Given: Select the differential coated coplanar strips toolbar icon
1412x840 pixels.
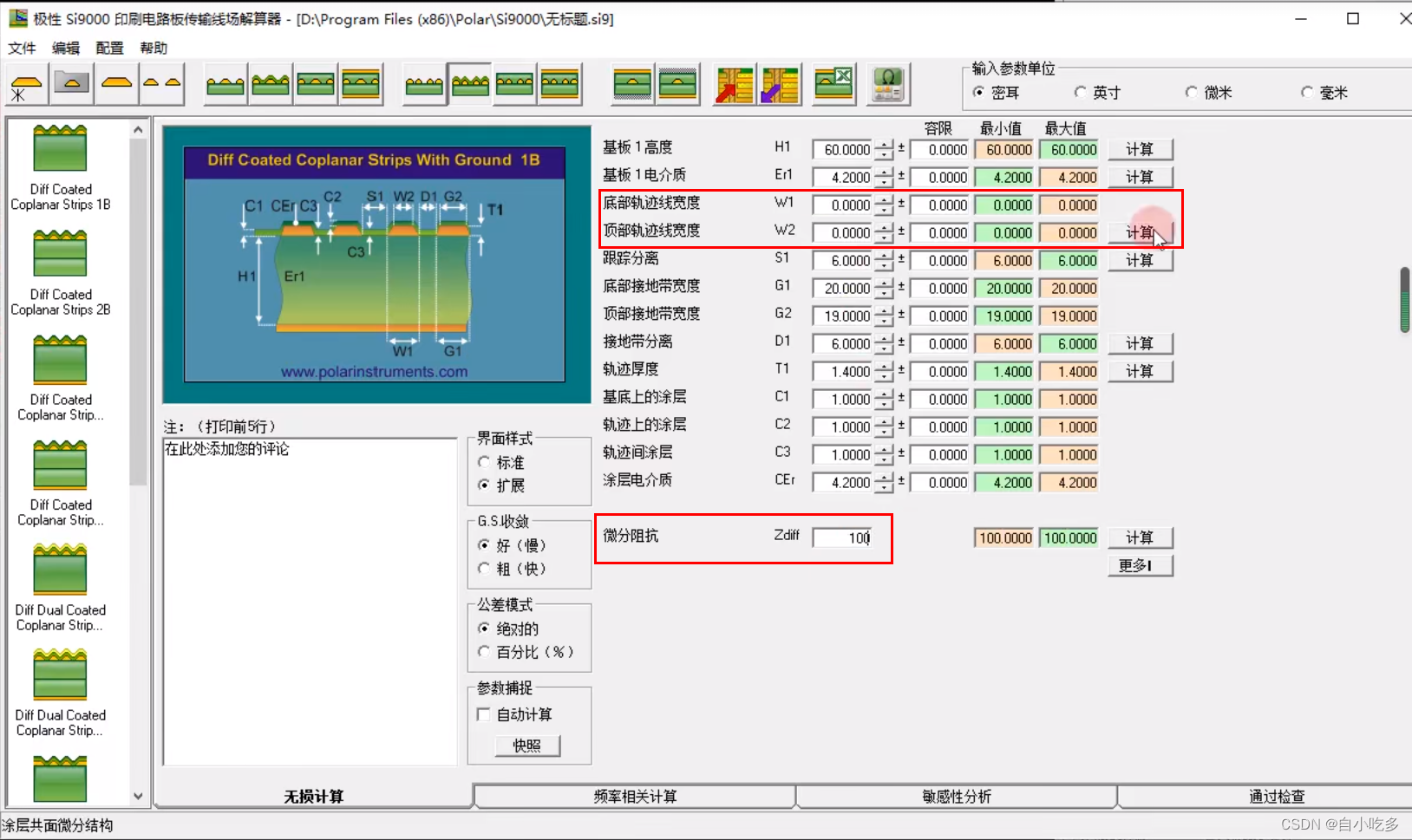Looking at the screenshot, I should pos(469,83).
